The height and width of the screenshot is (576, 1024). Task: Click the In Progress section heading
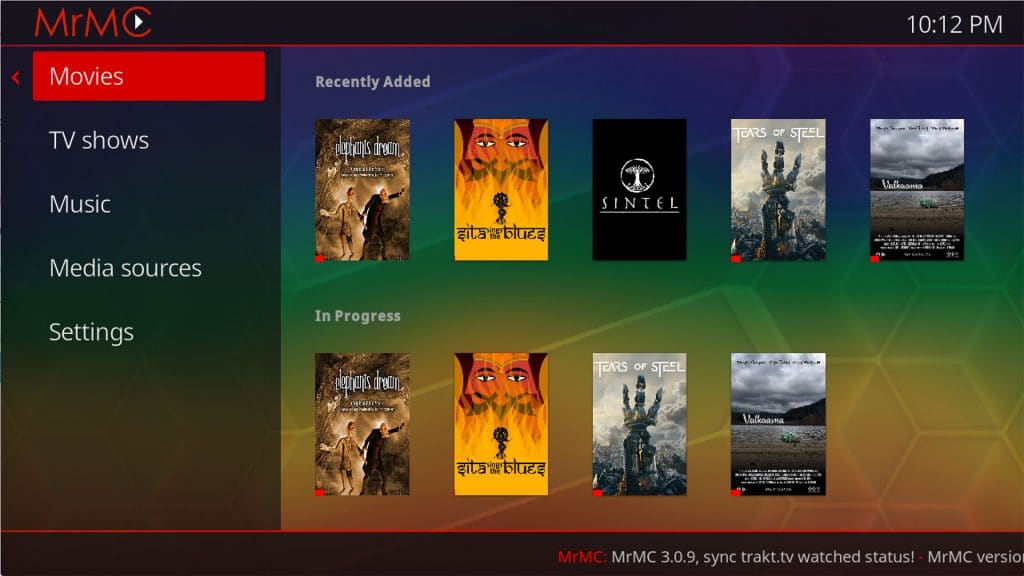(x=357, y=316)
